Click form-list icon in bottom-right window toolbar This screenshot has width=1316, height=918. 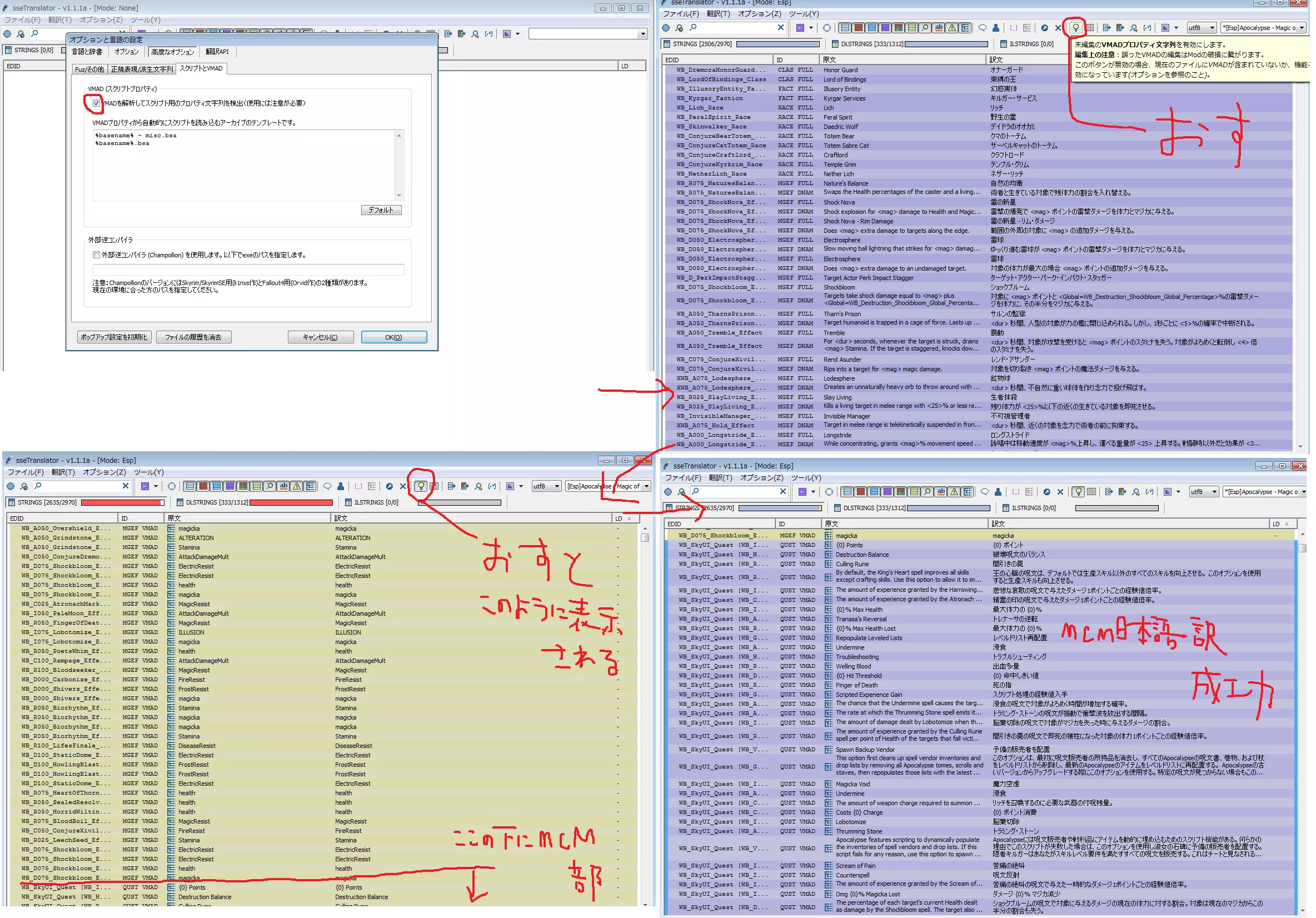[x=968, y=492]
